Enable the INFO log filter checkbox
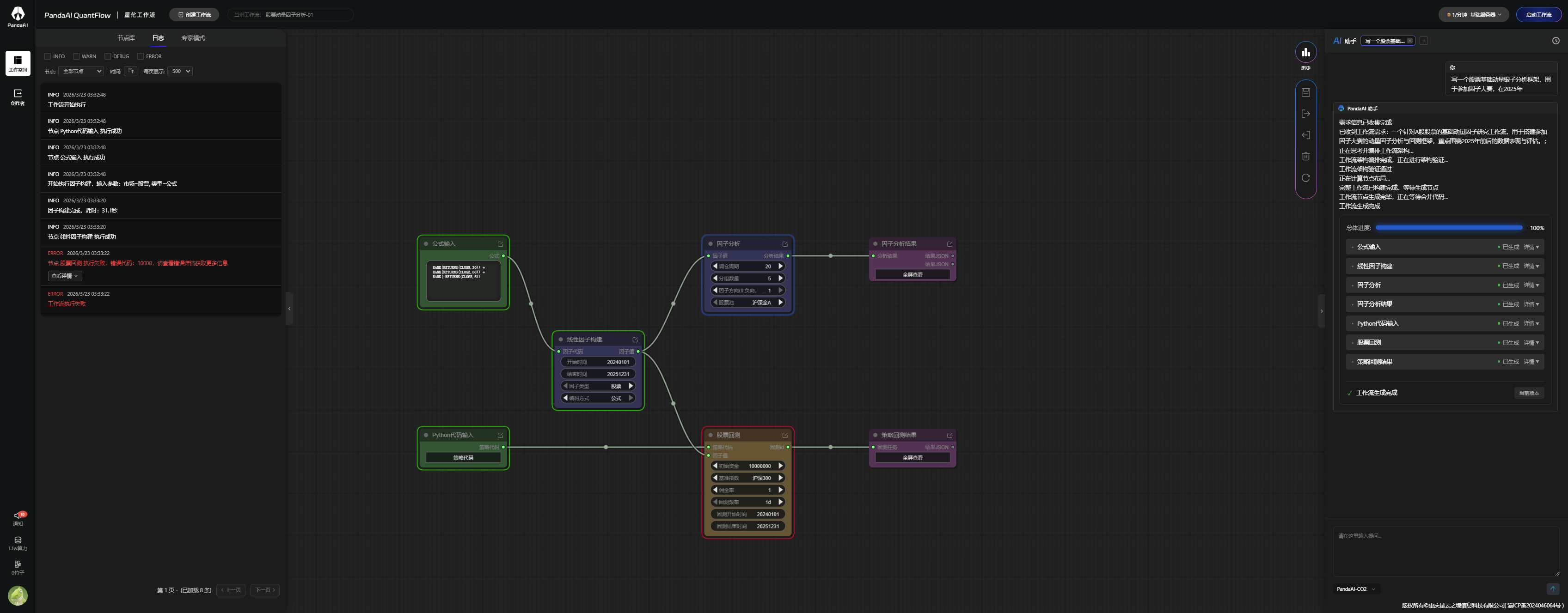This screenshot has width=1568, height=613. pyautogui.click(x=48, y=56)
